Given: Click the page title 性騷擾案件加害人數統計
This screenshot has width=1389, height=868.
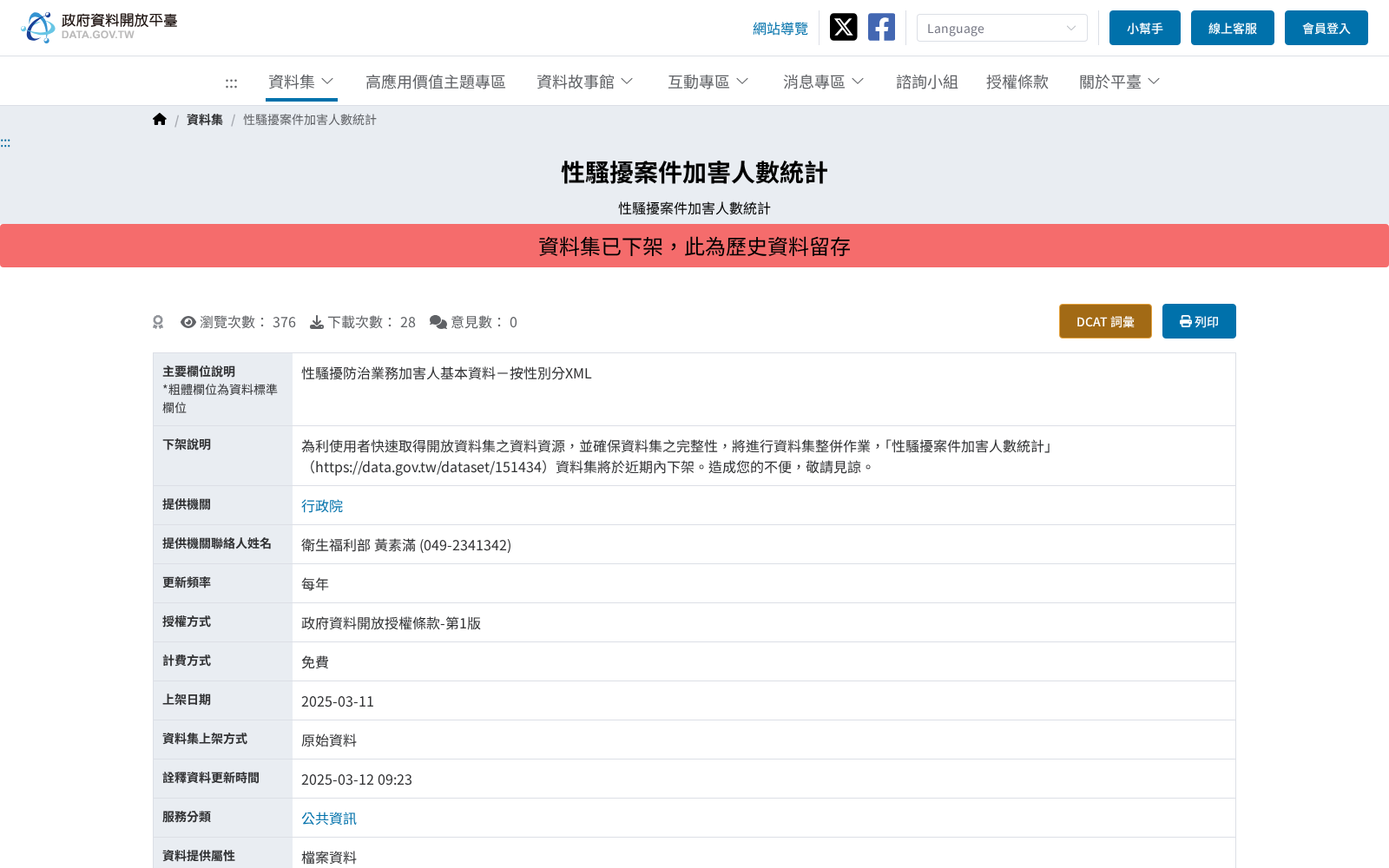Looking at the screenshot, I should [694, 173].
